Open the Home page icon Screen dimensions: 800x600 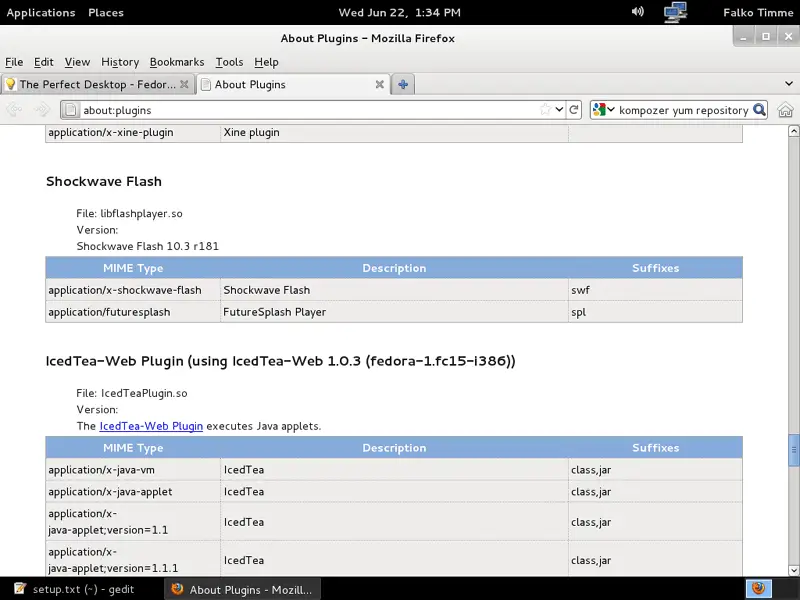[786, 110]
